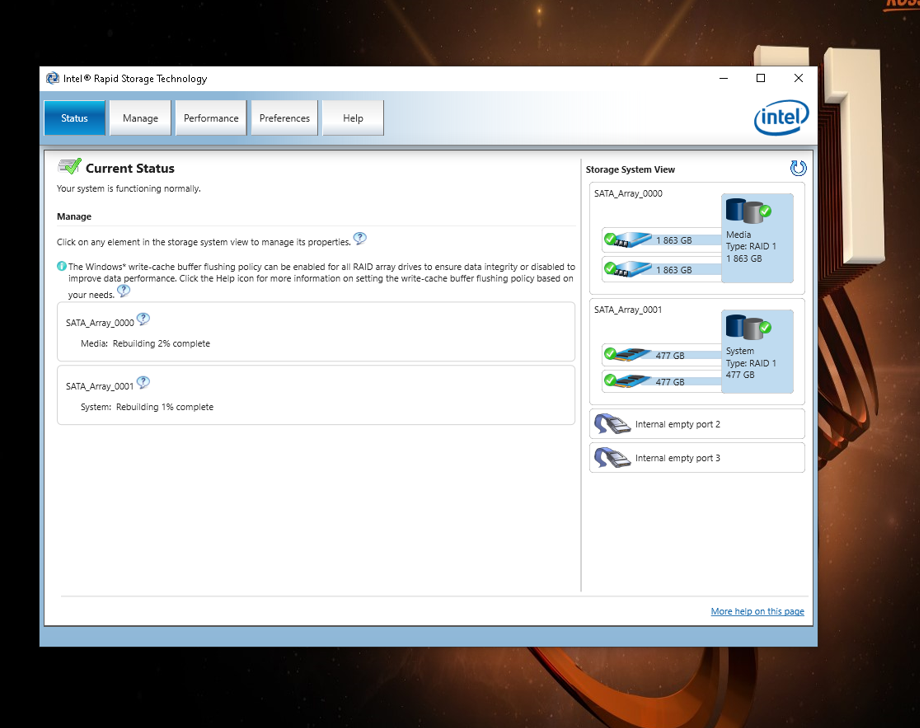This screenshot has height=728, width=920.
Task: Click the Current Status checkmark icon
Action: click(x=69, y=167)
